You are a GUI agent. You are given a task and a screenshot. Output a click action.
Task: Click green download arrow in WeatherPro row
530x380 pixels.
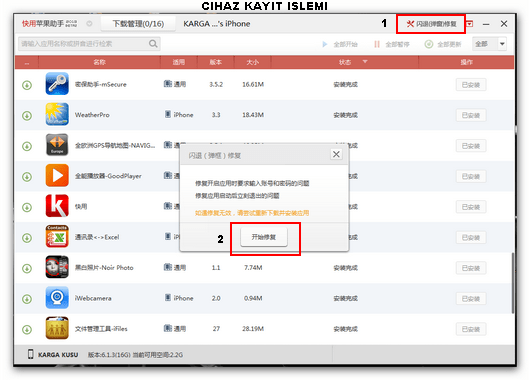(x=27, y=116)
